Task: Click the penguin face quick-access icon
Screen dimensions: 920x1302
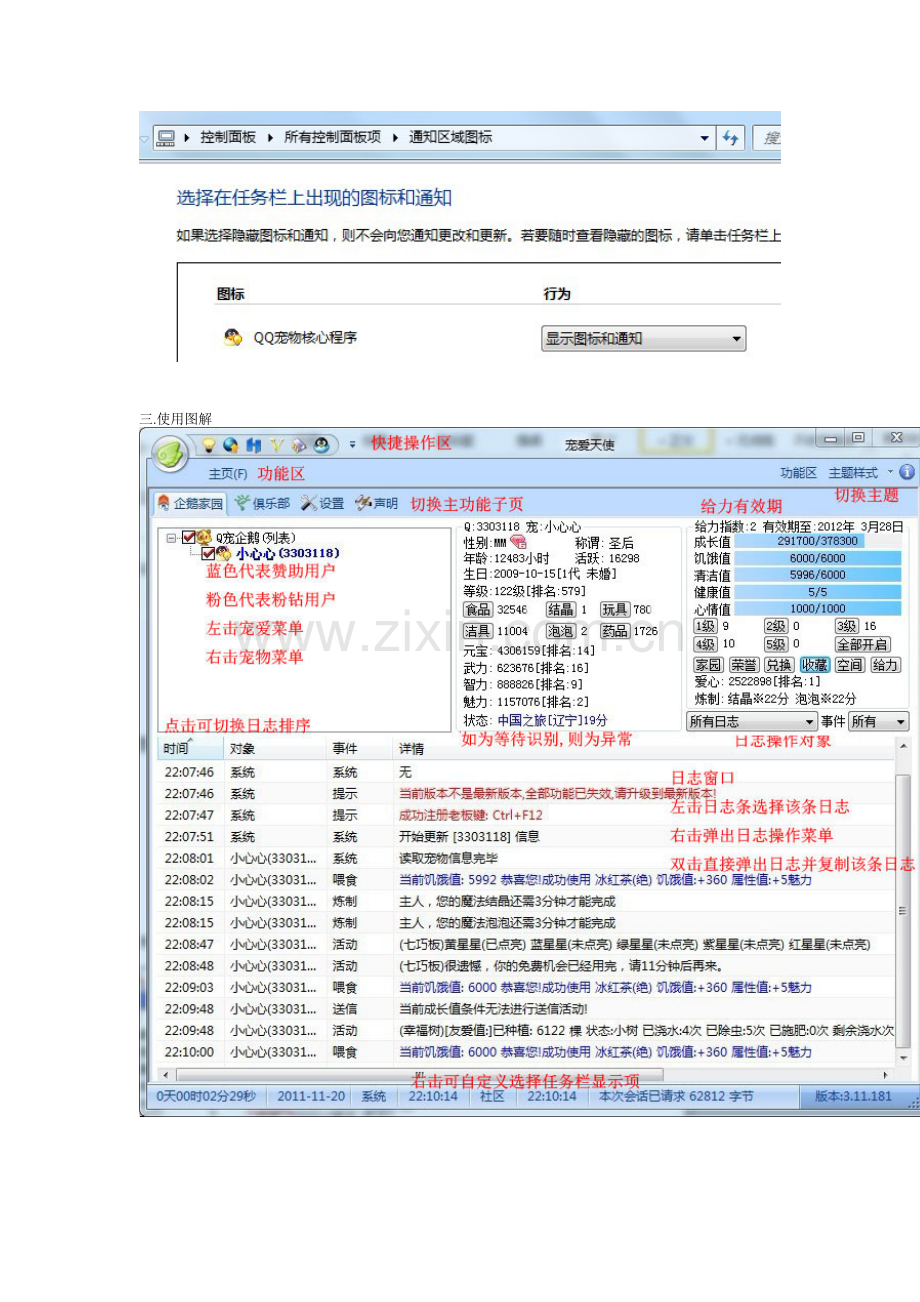Action: point(322,445)
